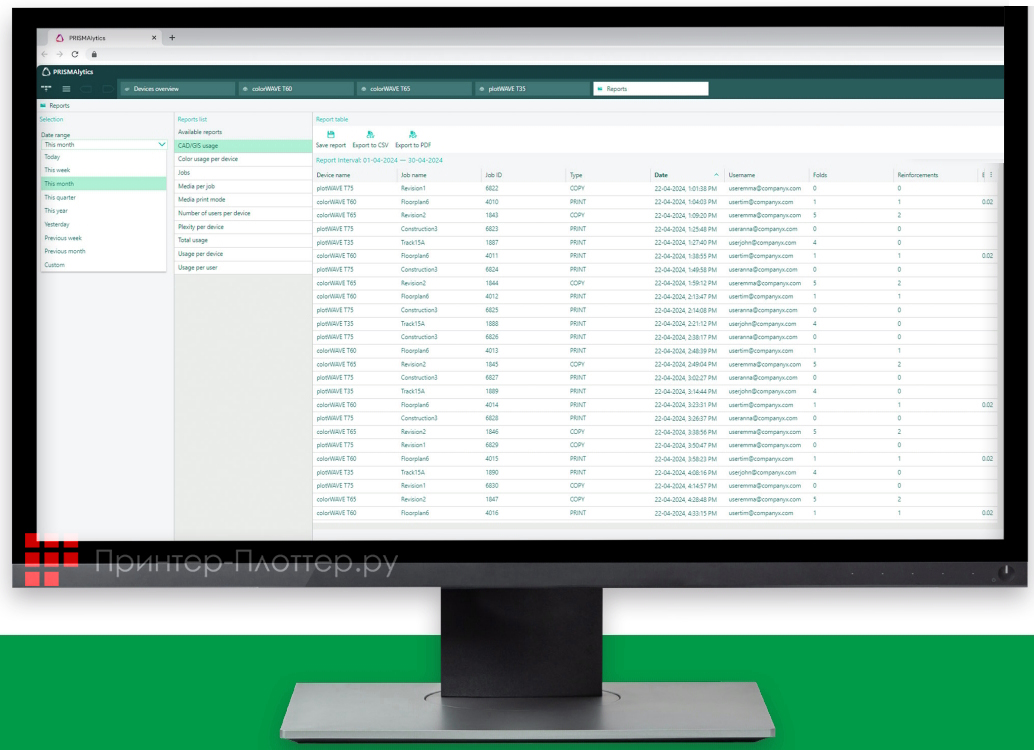Switch to the Devices overview tab
Viewport: 1034px width, 750px height.
tap(177, 89)
